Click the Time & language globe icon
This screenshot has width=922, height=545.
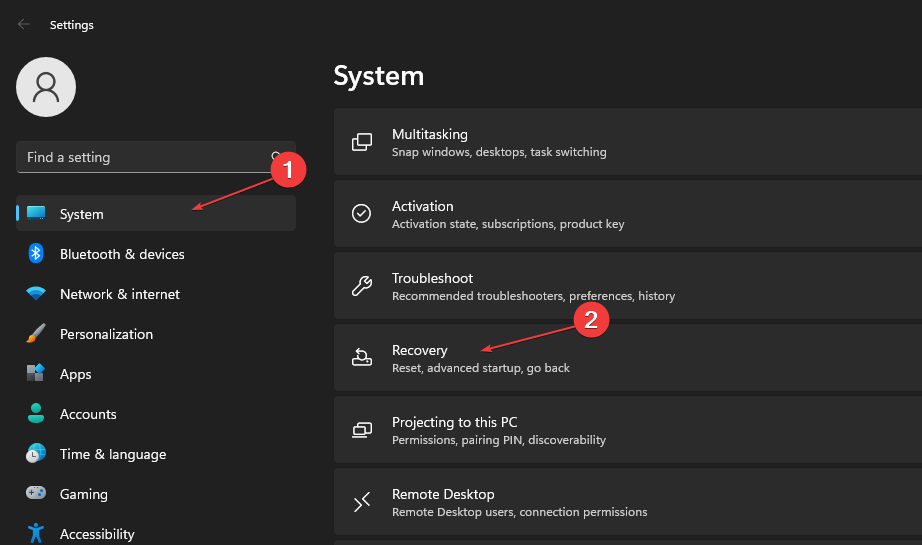point(36,454)
